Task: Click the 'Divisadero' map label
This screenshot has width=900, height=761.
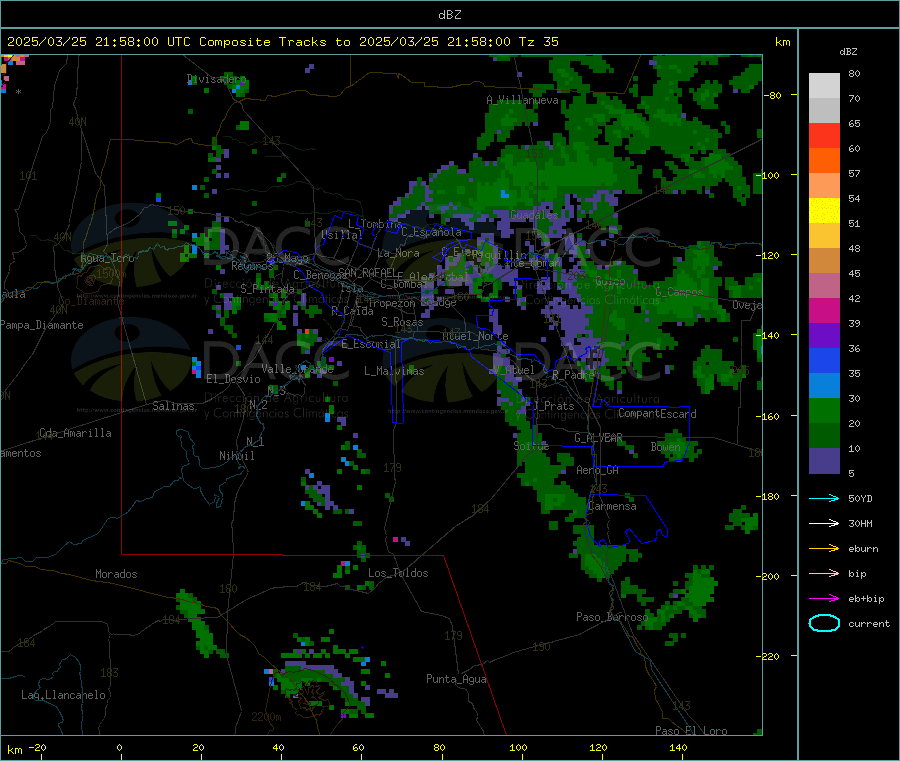Action: (x=216, y=79)
